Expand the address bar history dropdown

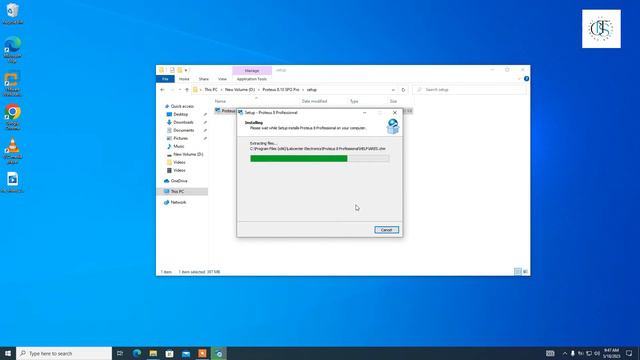(x=393, y=90)
